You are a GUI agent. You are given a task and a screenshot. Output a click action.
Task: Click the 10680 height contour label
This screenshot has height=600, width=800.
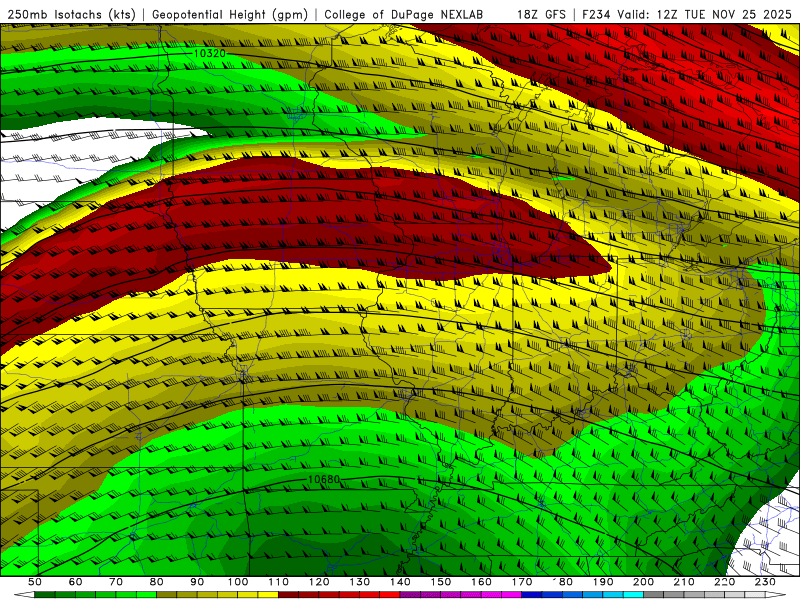324,480
